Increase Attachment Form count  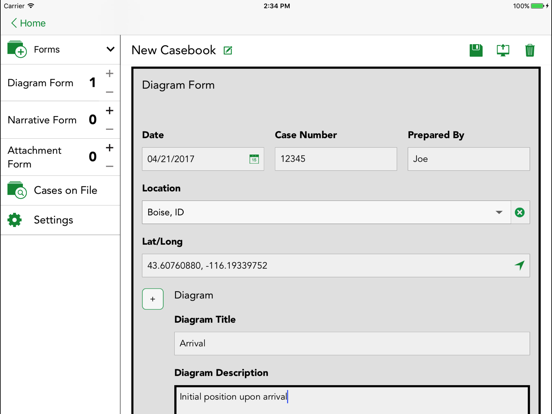[109, 148]
